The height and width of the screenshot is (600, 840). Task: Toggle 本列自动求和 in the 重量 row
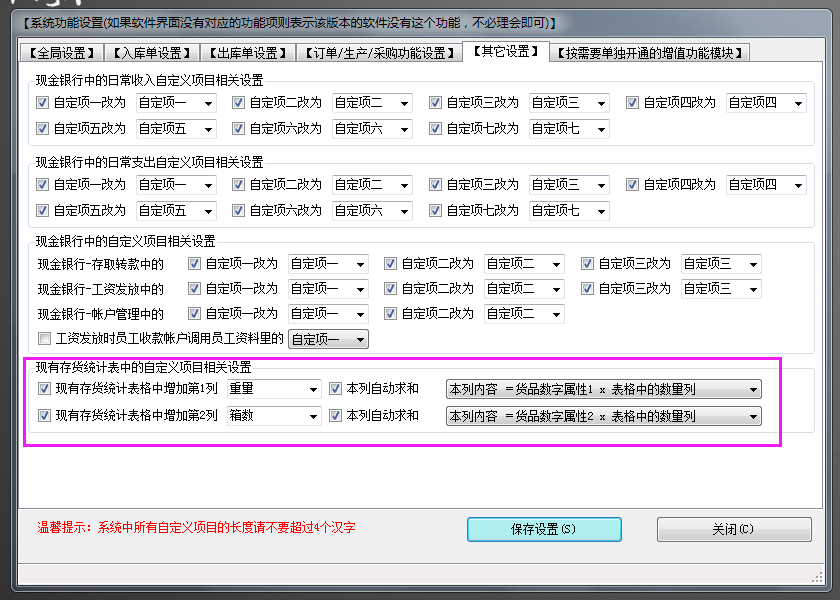(x=336, y=388)
